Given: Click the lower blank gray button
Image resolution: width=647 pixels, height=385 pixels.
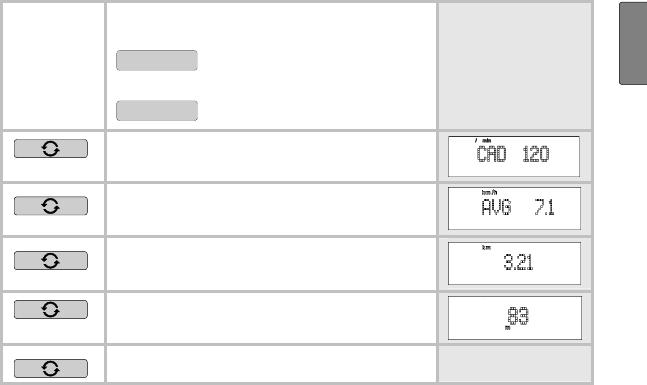Looking at the screenshot, I should tap(157, 111).
